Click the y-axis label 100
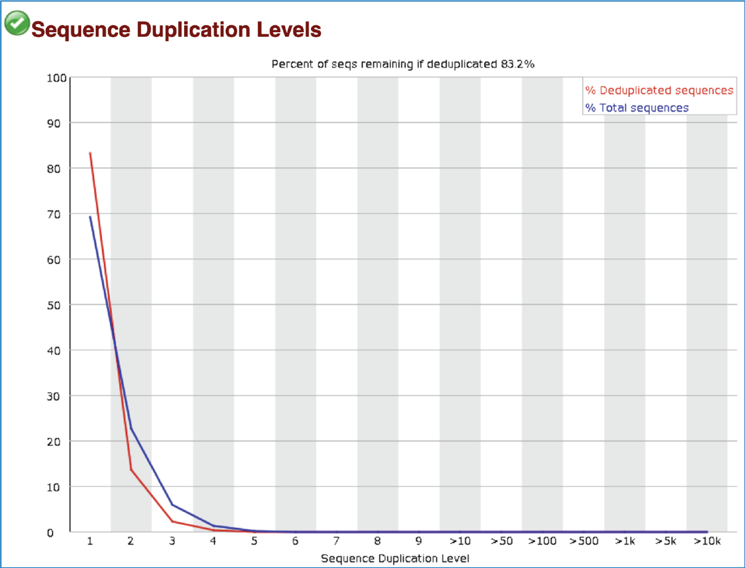 [57, 78]
